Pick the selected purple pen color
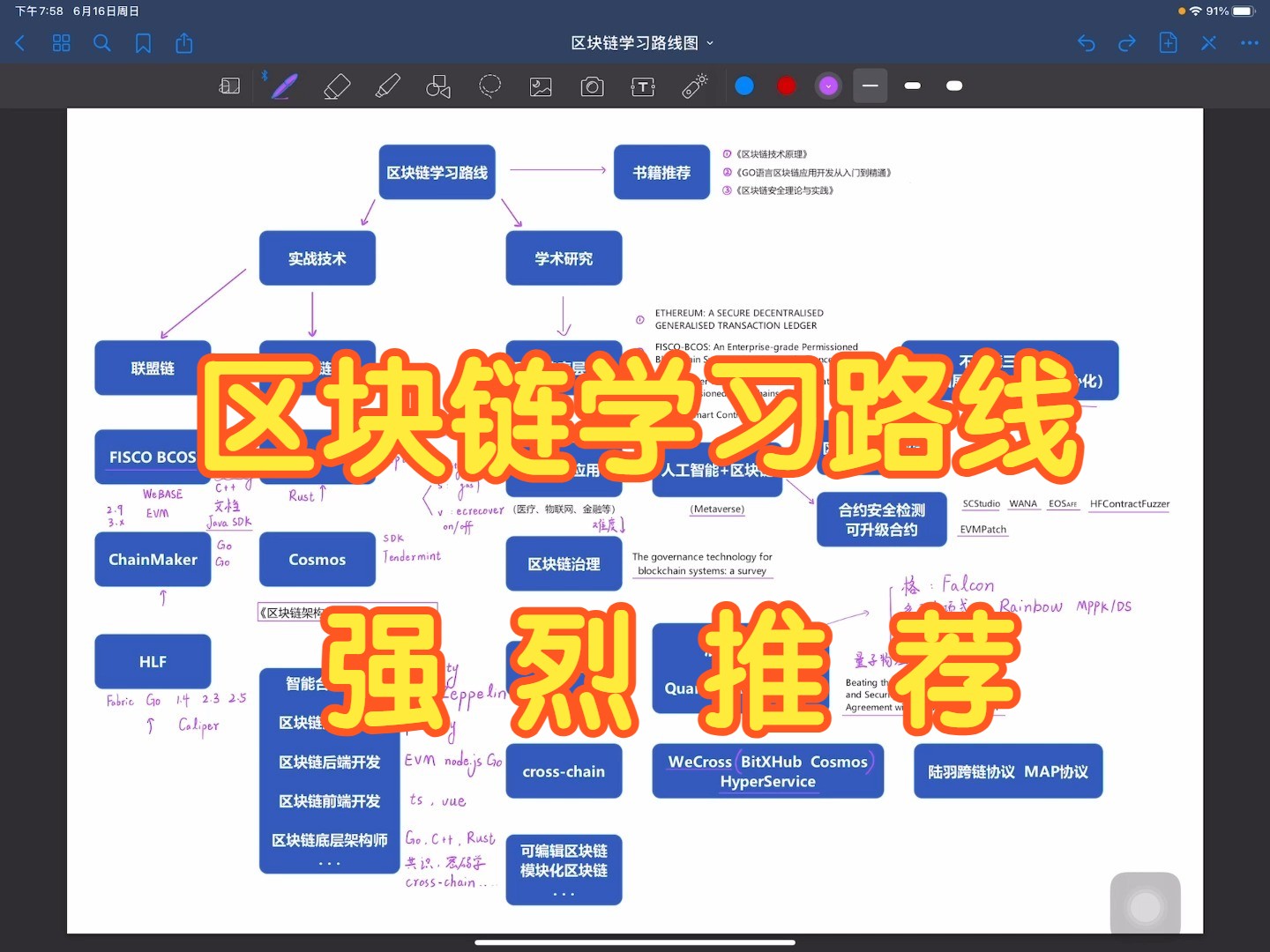 828,86
